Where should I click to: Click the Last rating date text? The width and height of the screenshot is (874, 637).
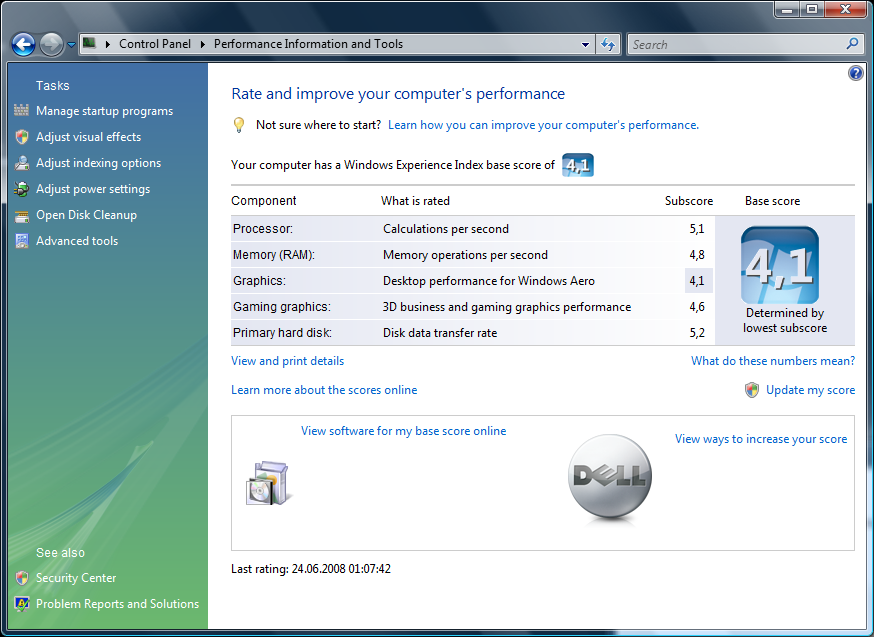311,568
